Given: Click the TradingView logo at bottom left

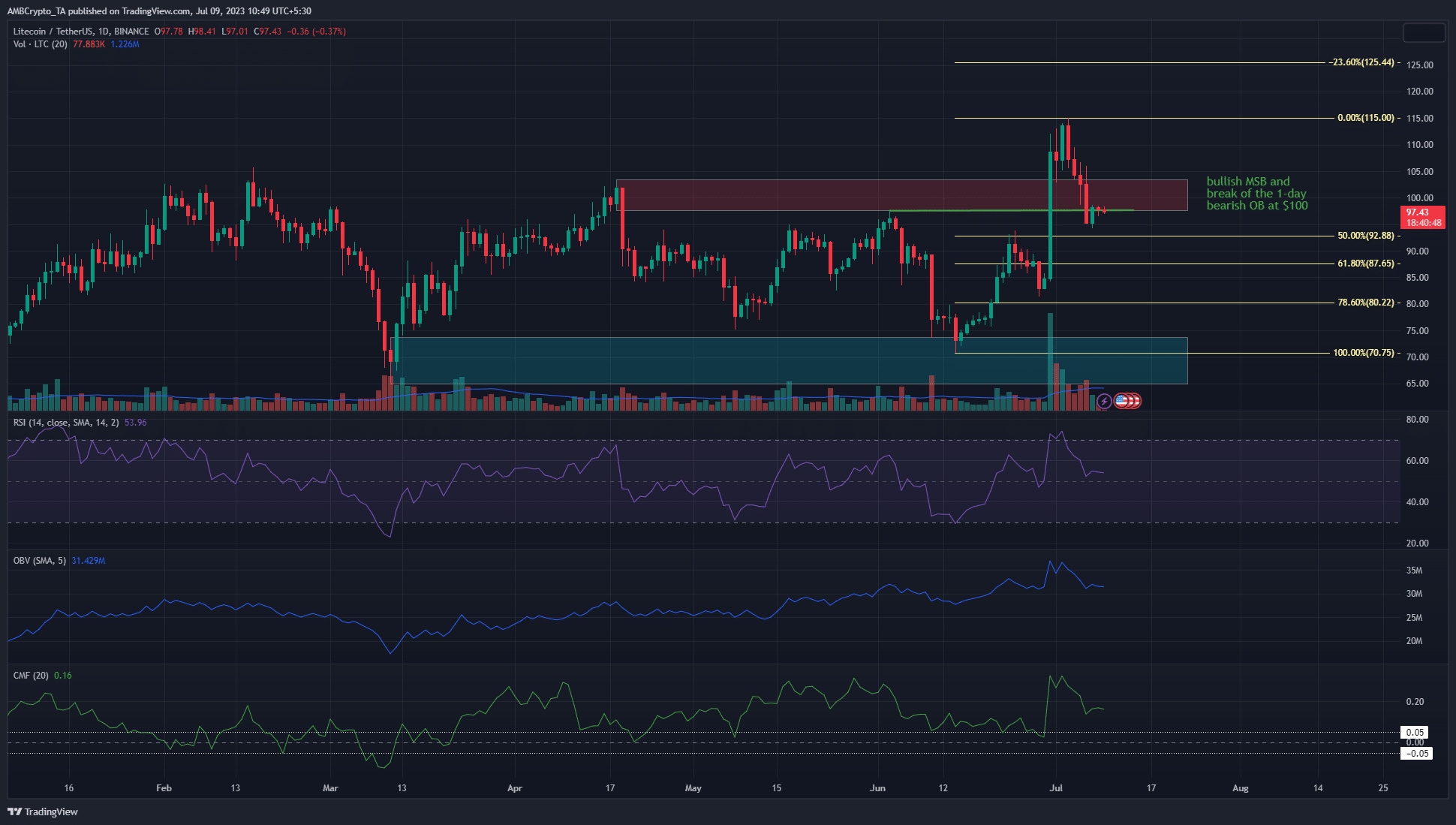Looking at the screenshot, I should tap(43, 811).
